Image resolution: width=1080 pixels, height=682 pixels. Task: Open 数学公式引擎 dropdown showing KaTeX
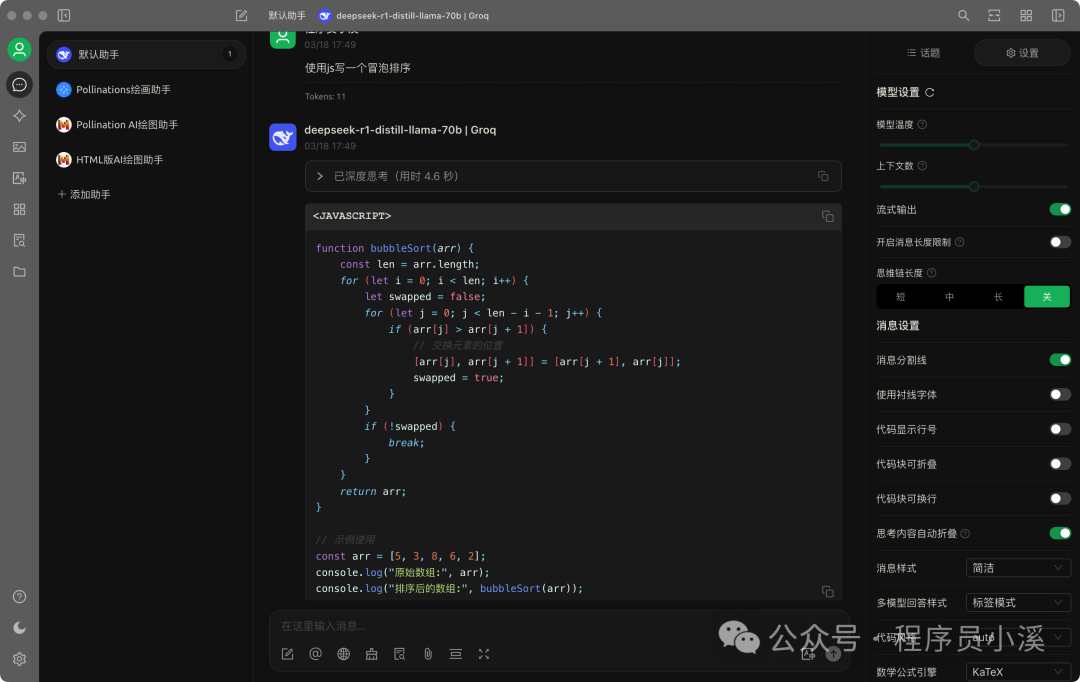1018,672
